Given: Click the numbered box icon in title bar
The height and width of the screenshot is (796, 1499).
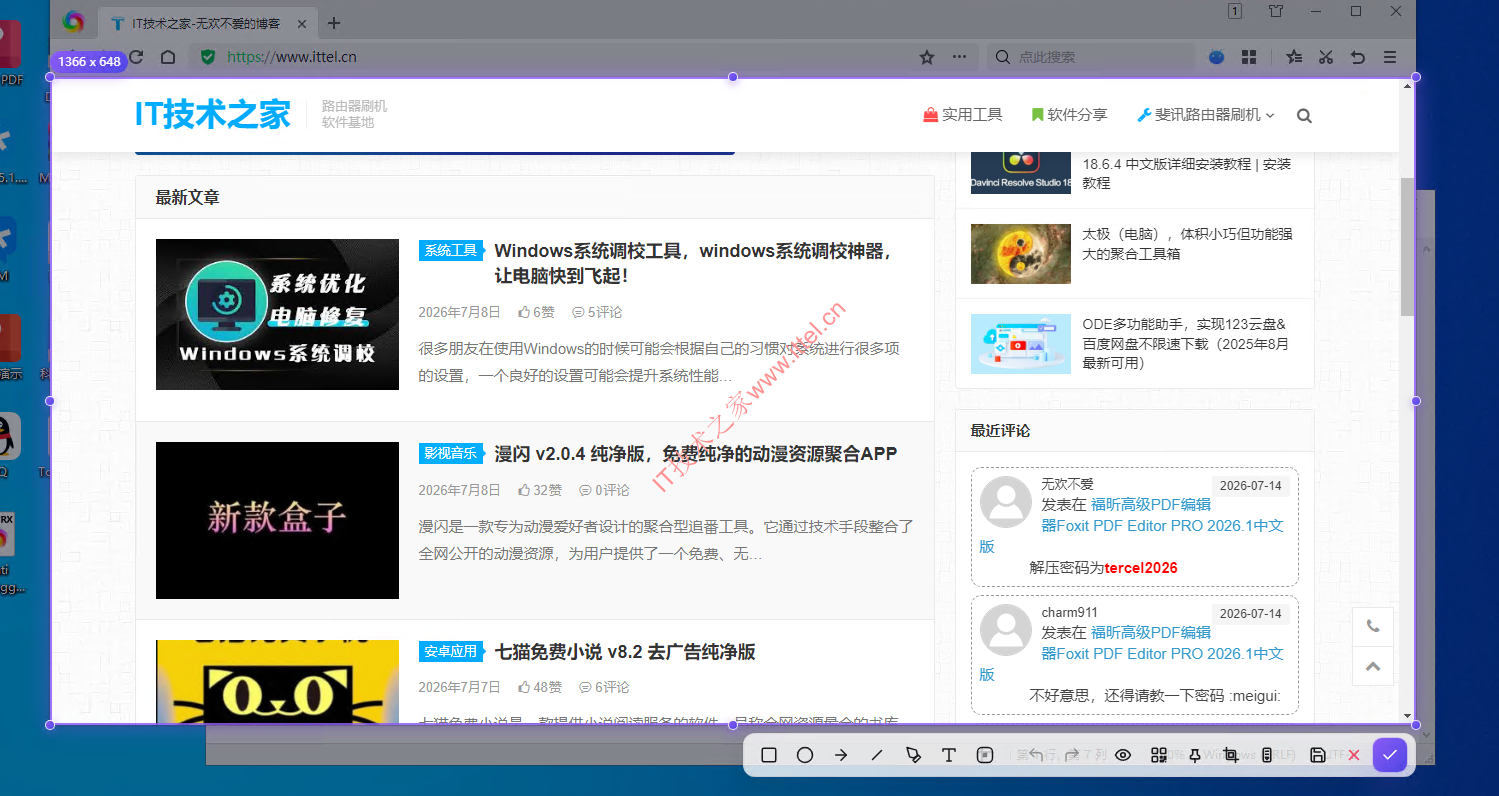Looking at the screenshot, I should 1235,11.
